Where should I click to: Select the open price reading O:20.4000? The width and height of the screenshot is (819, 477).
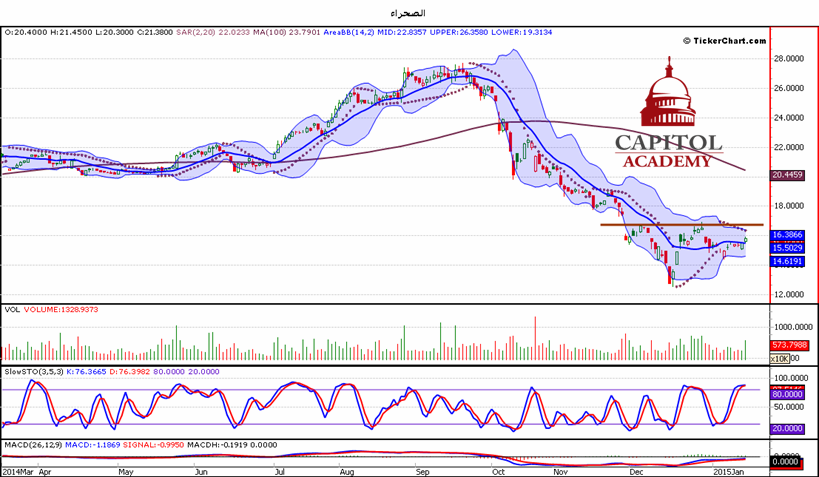(26, 32)
